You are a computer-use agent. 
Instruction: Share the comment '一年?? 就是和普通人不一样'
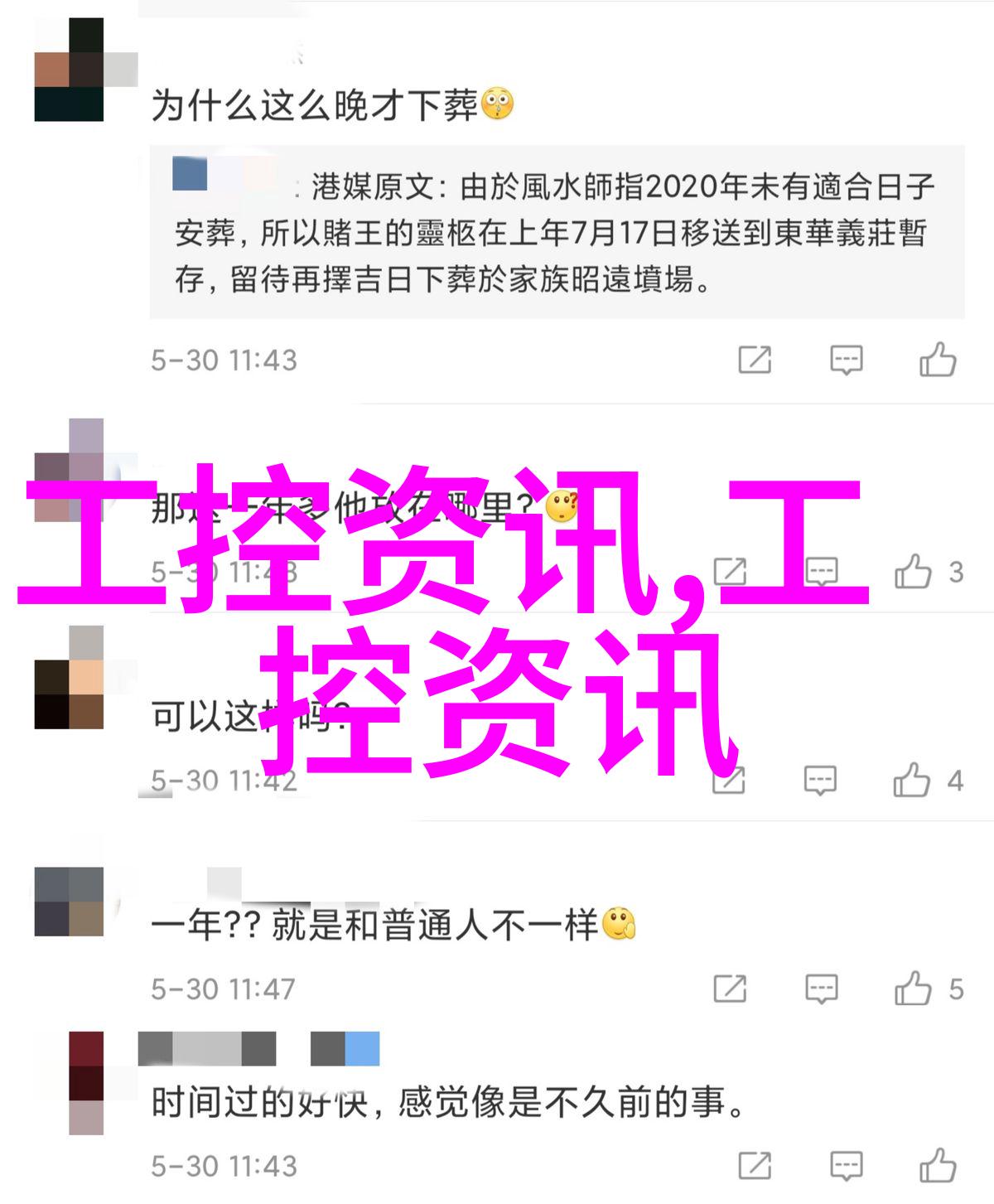[730, 989]
